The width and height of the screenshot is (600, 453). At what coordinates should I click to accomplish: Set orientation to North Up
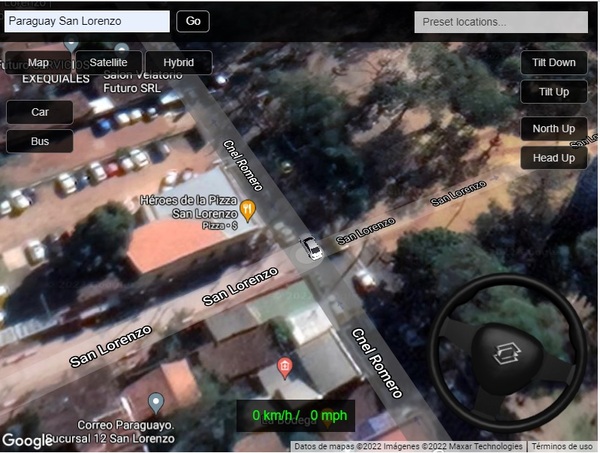(554, 129)
